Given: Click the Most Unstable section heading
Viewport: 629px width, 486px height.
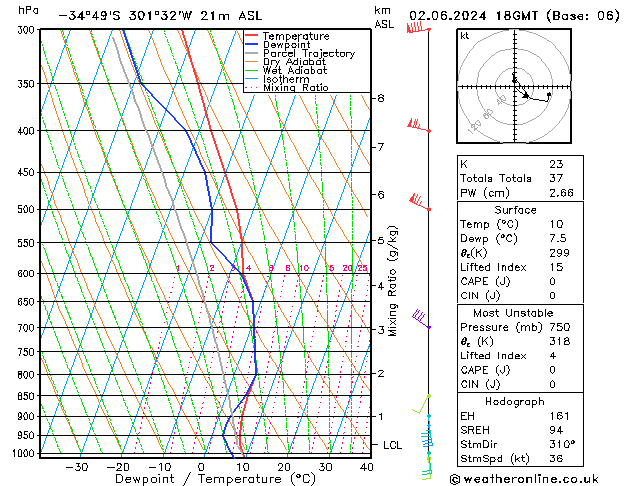Looking at the screenshot, I should tap(513, 313).
